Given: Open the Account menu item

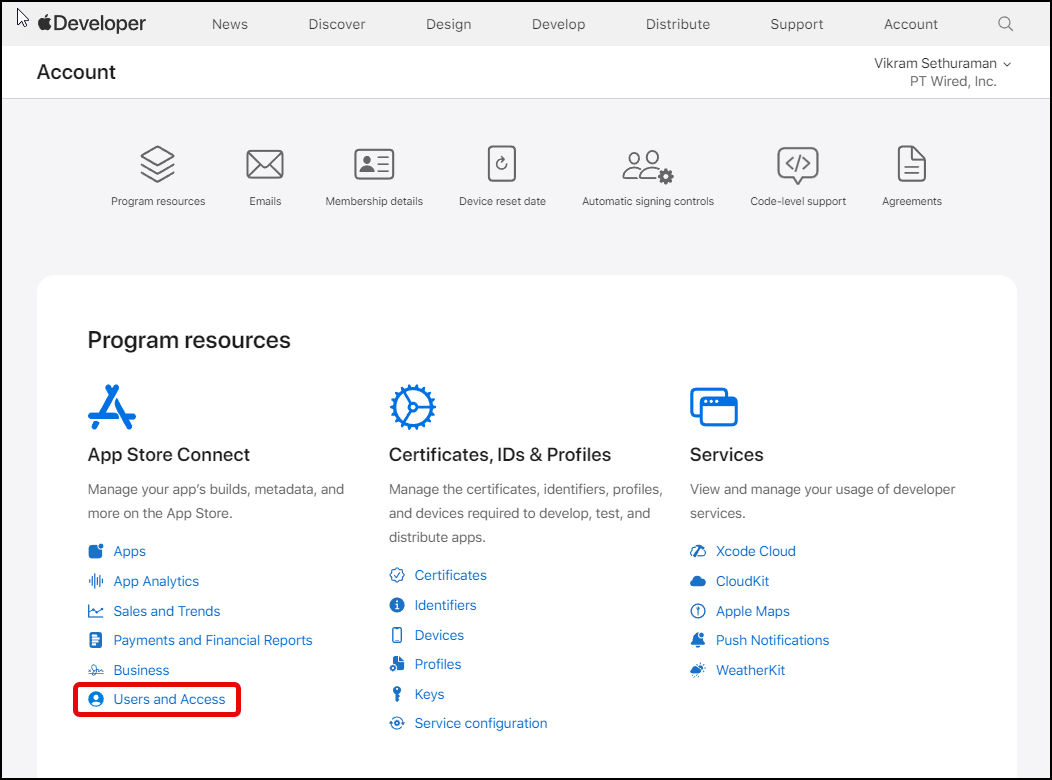Looking at the screenshot, I should [x=910, y=24].
